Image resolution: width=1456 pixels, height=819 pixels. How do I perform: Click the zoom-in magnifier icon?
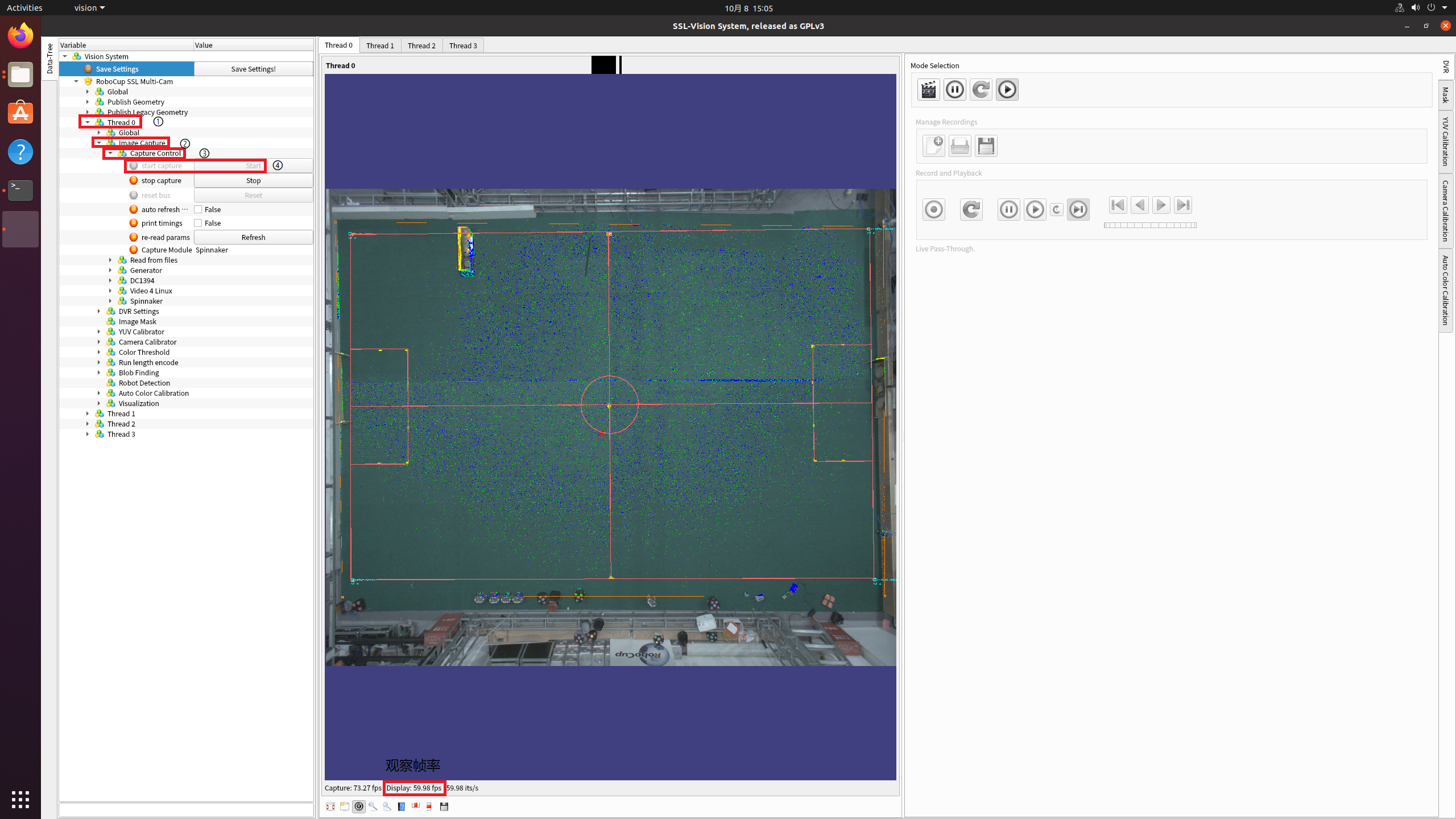coord(373,806)
